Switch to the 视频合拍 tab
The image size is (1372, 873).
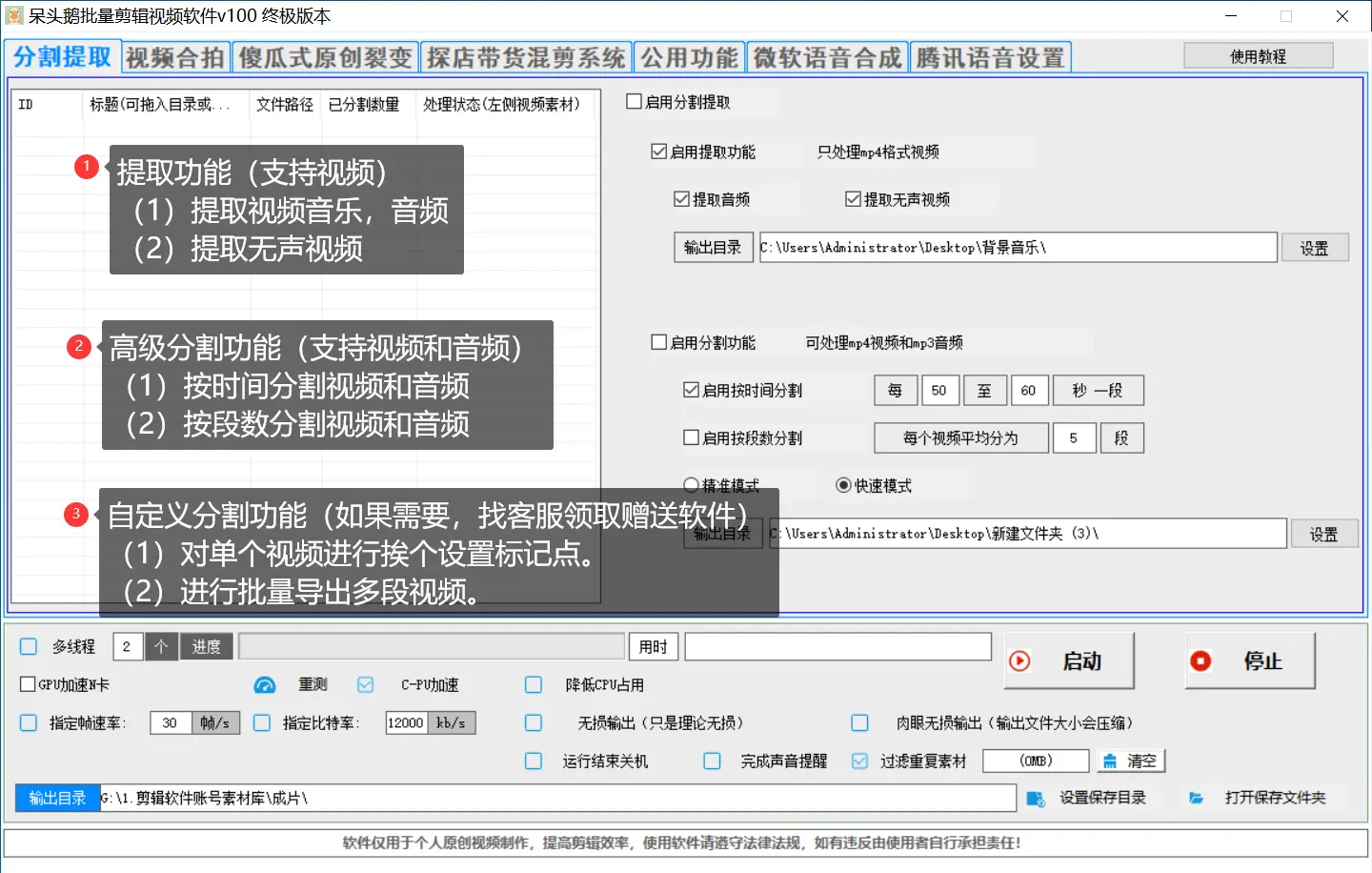coord(174,56)
